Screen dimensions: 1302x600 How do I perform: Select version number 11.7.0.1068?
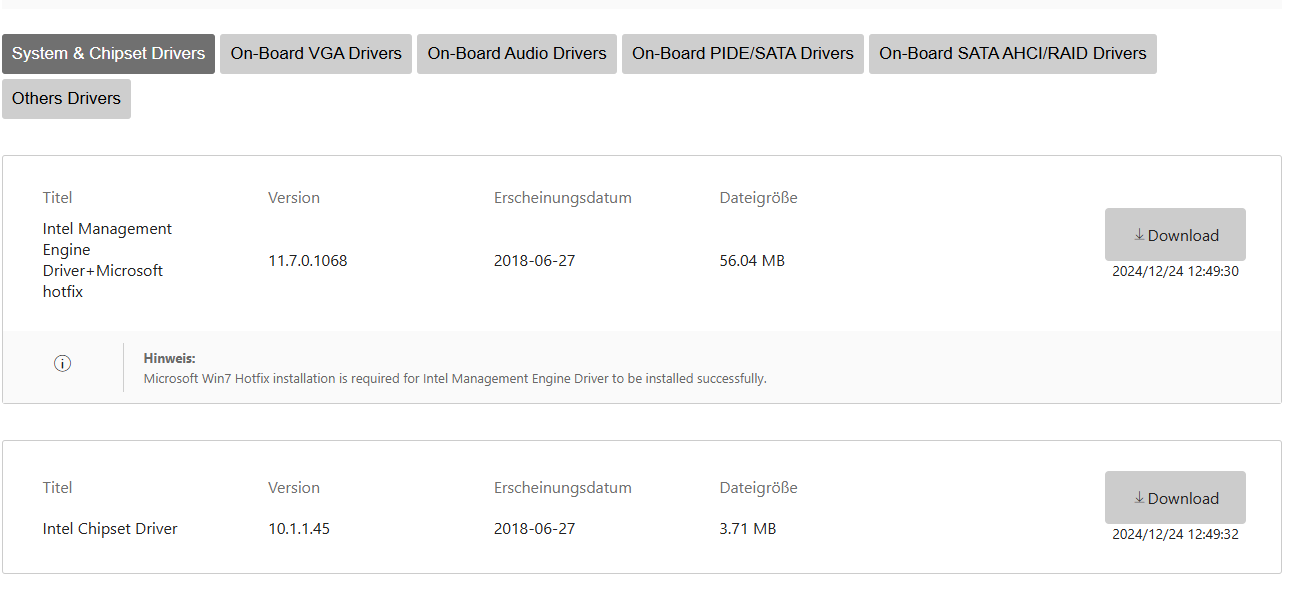pos(308,261)
